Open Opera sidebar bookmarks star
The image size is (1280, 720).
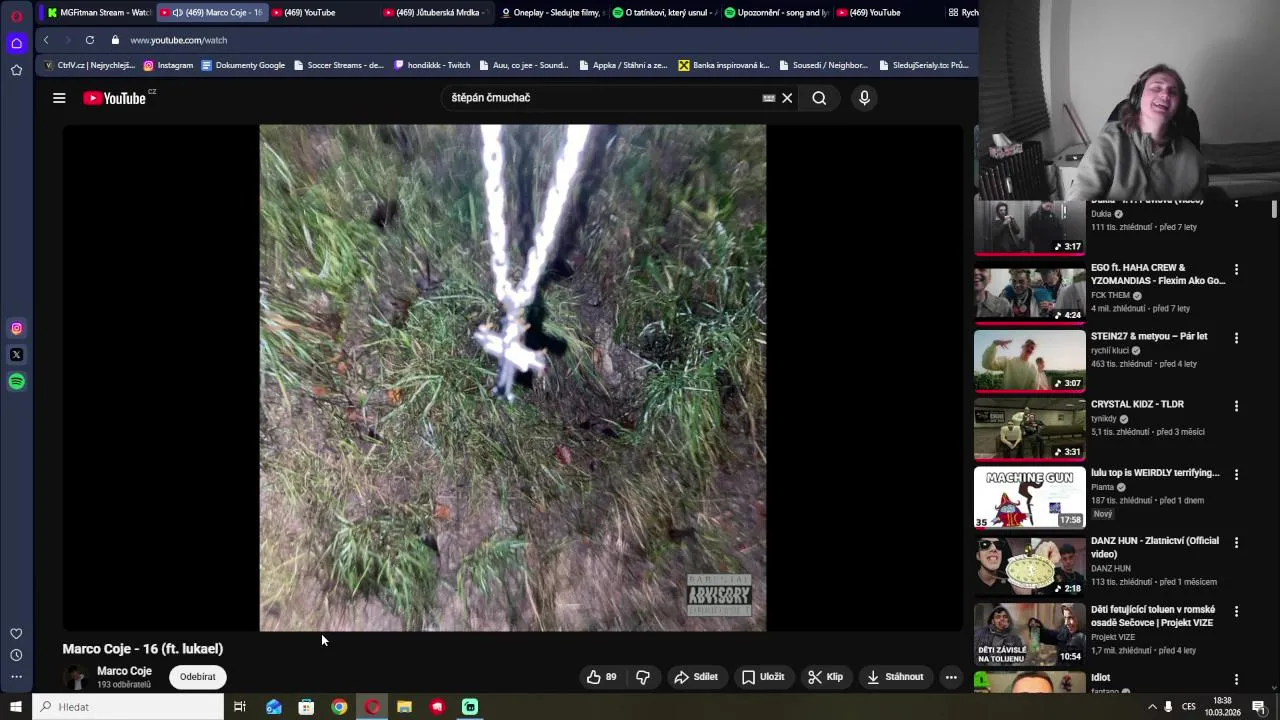click(16, 70)
